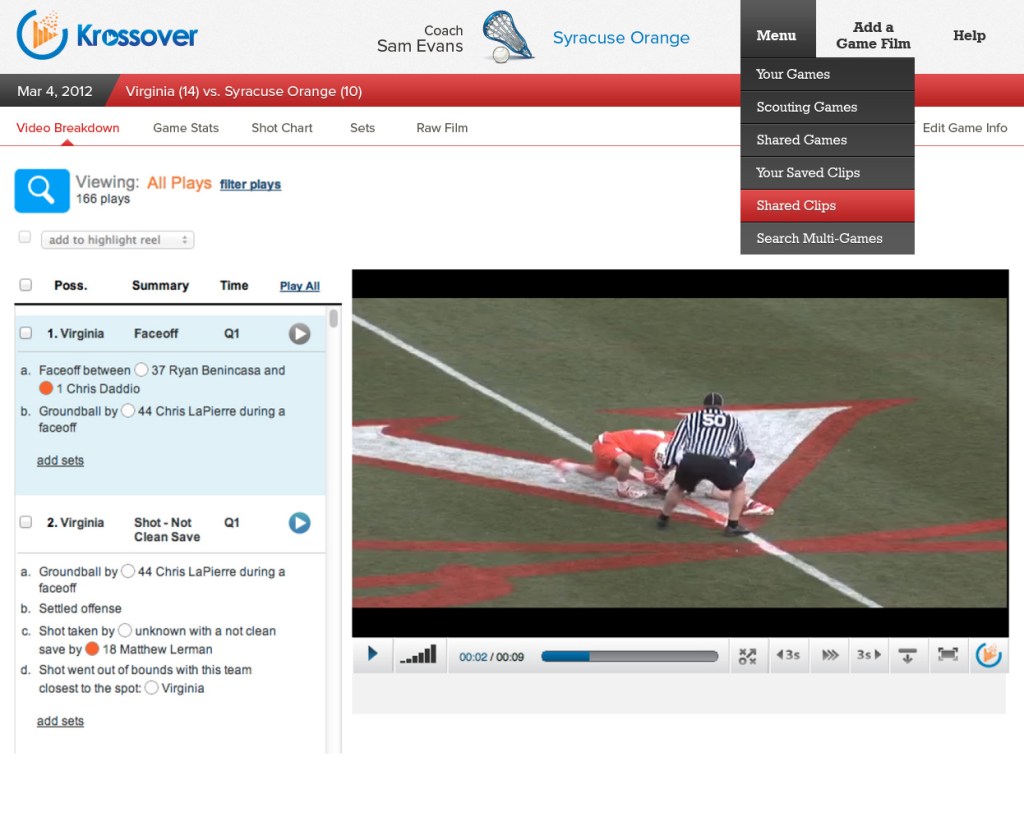Click add sets under play 2

click(x=60, y=721)
